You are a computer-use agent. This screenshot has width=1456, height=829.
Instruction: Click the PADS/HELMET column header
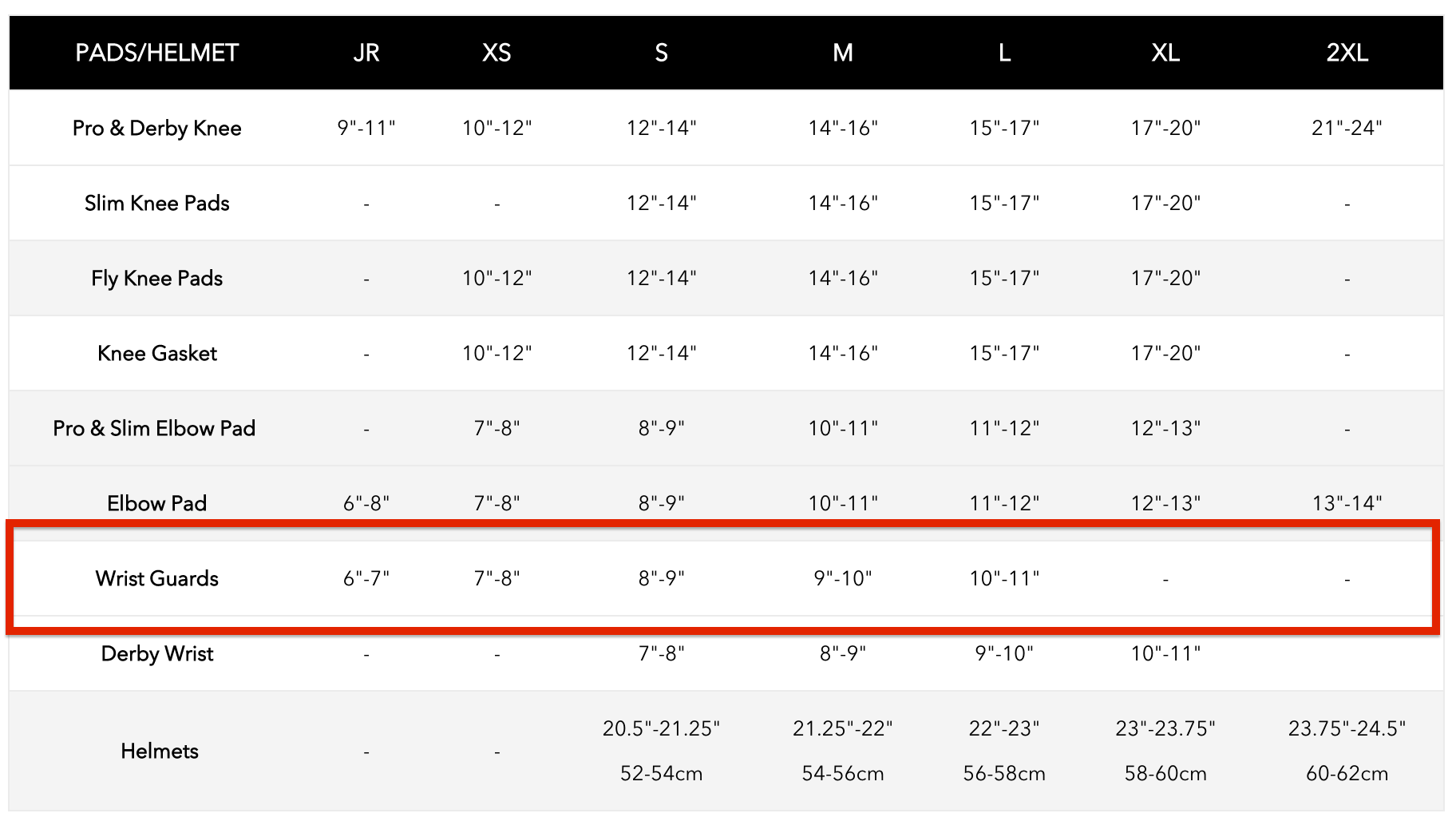[156, 53]
